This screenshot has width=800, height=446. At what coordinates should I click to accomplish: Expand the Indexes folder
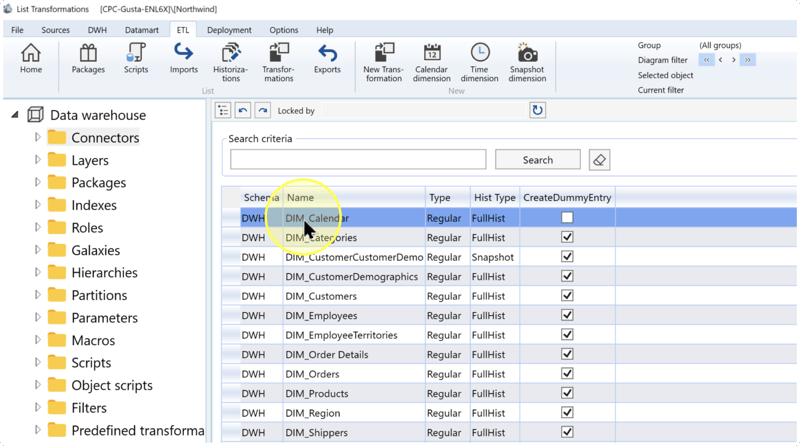click(x=37, y=205)
